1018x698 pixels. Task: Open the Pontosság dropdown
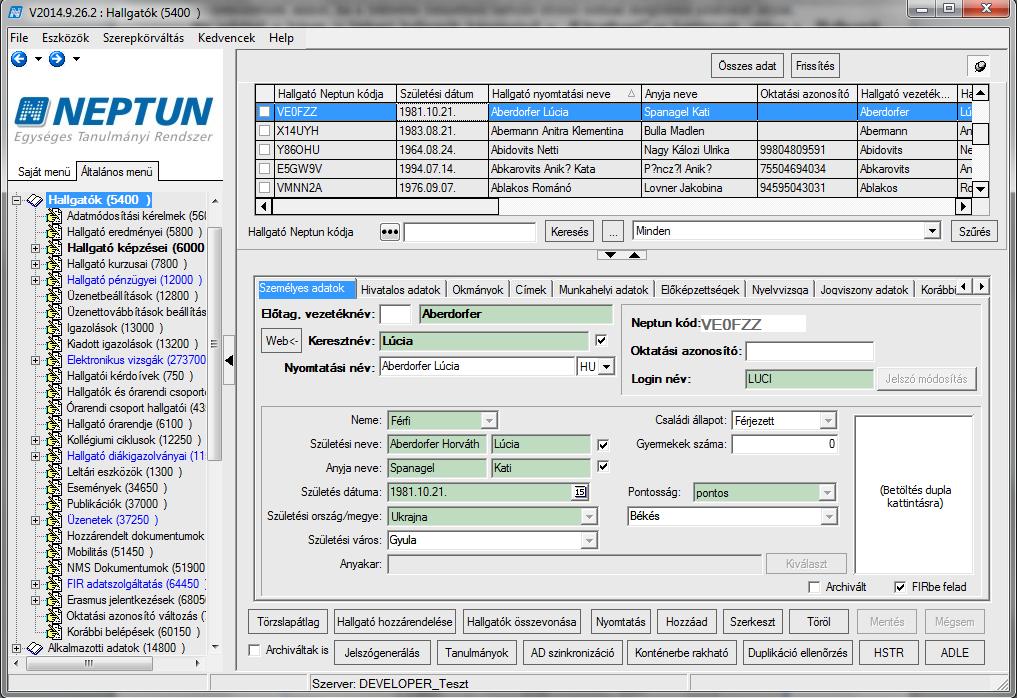826,493
